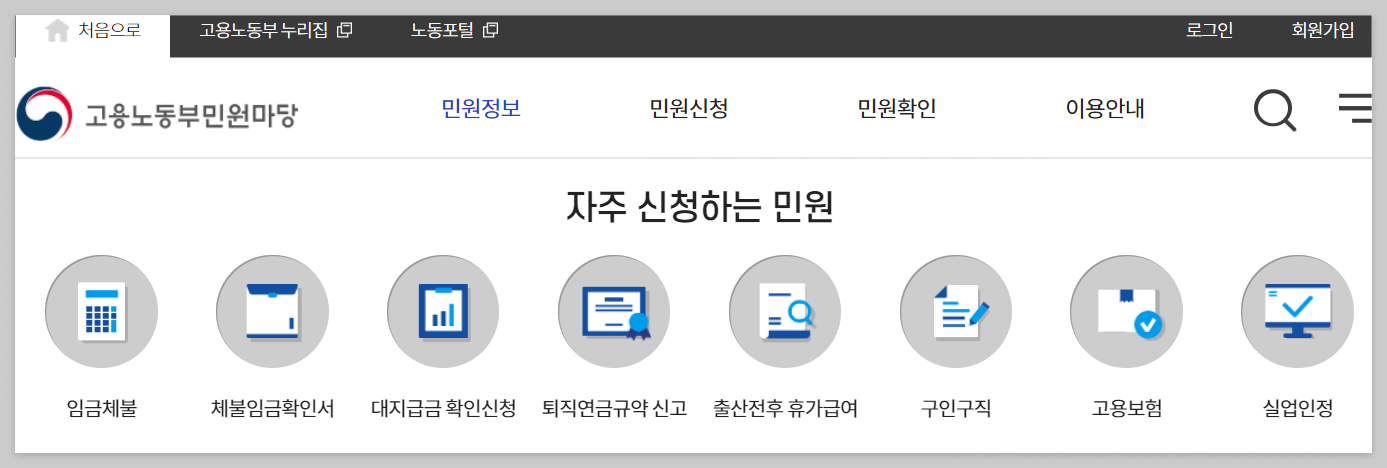Click the 구인구직 text label
Screen dimensions: 1387x468
[956, 409]
